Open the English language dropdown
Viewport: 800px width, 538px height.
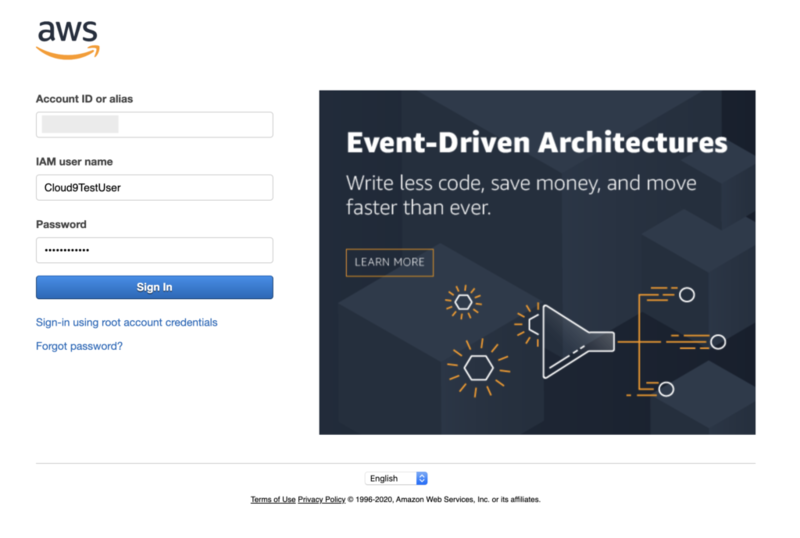pyautogui.click(x=396, y=478)
